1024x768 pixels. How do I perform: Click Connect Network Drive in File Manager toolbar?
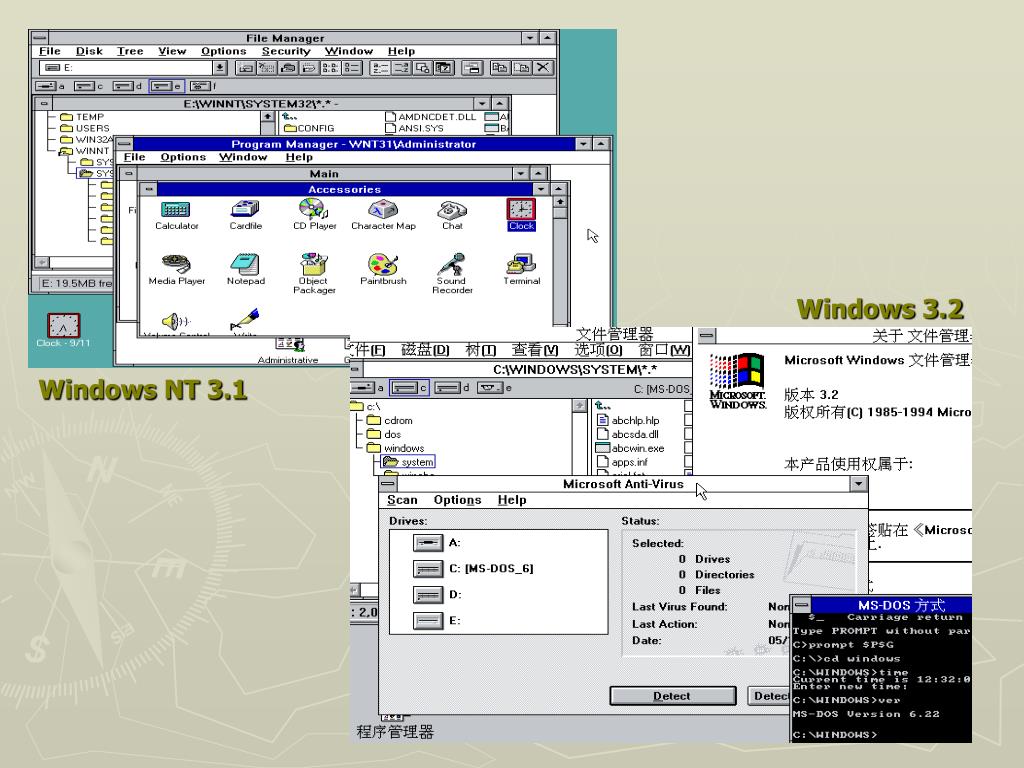click(246, 67)
